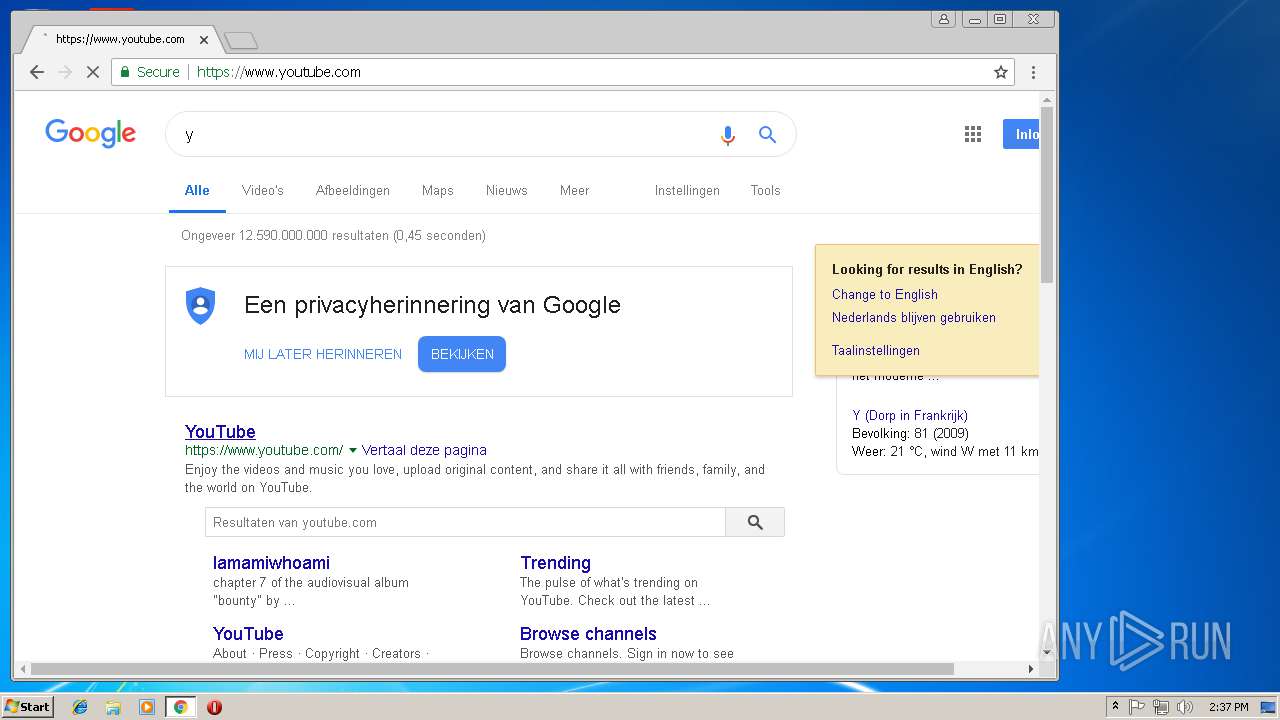The image size is (1280, 720).
Task: Click Vertaal deze pagina link
Action: (424, 450)
